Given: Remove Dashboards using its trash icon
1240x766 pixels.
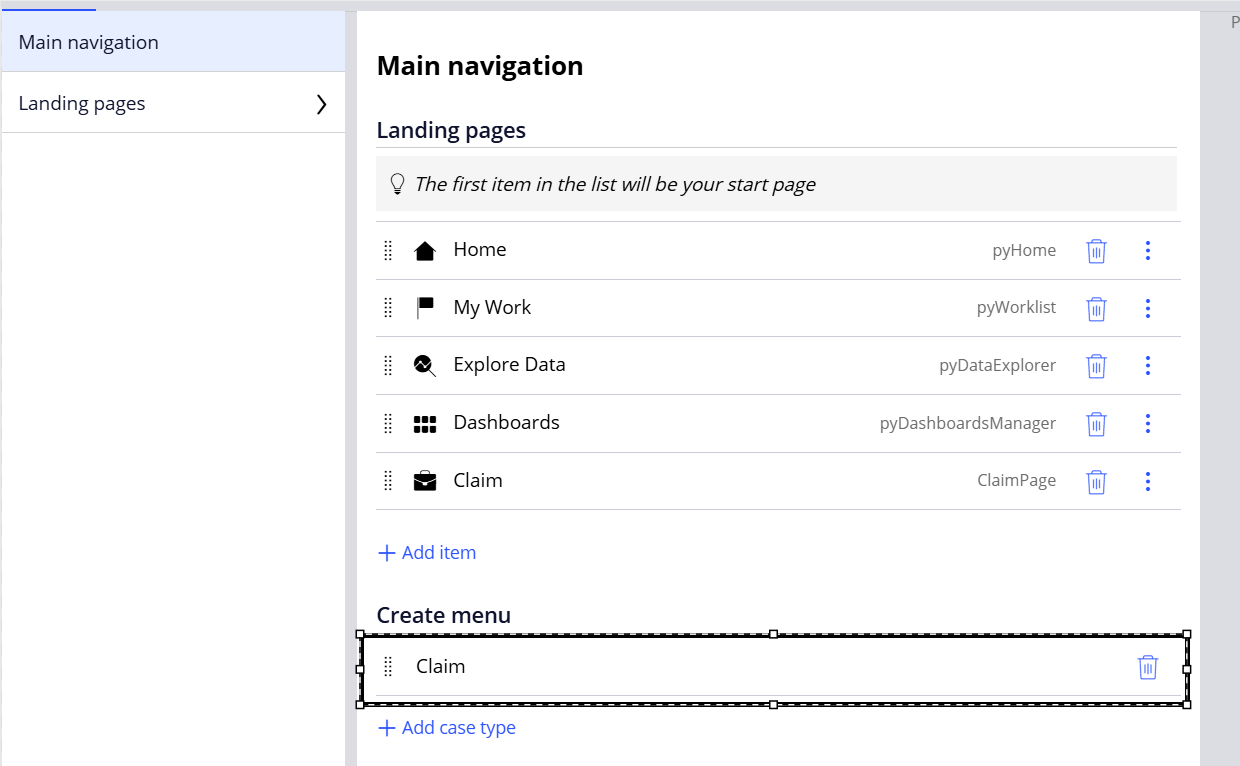Looking at the screenshot, I should click(x=1096, y=424).
